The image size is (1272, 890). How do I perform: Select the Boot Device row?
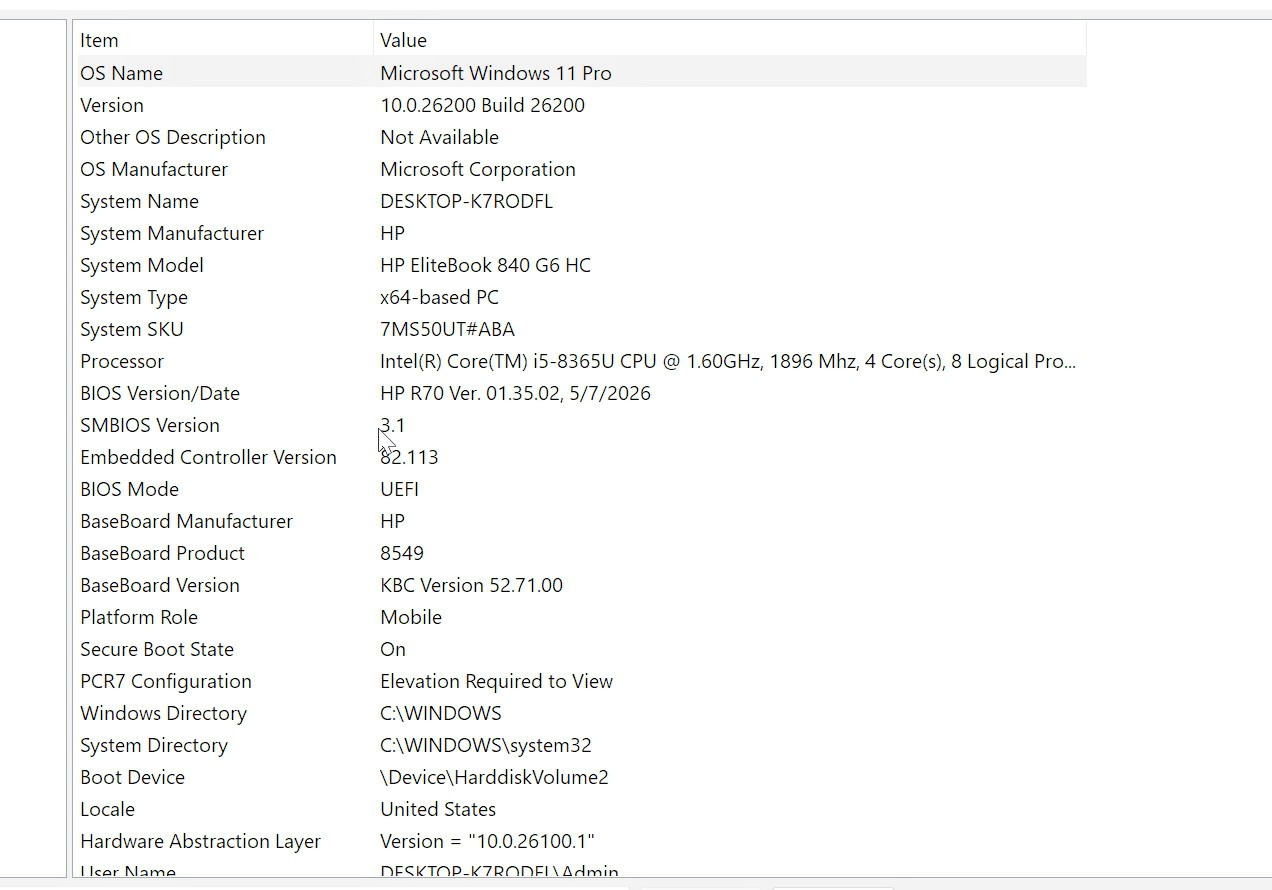pyautogui.click(x=582, y=777)
